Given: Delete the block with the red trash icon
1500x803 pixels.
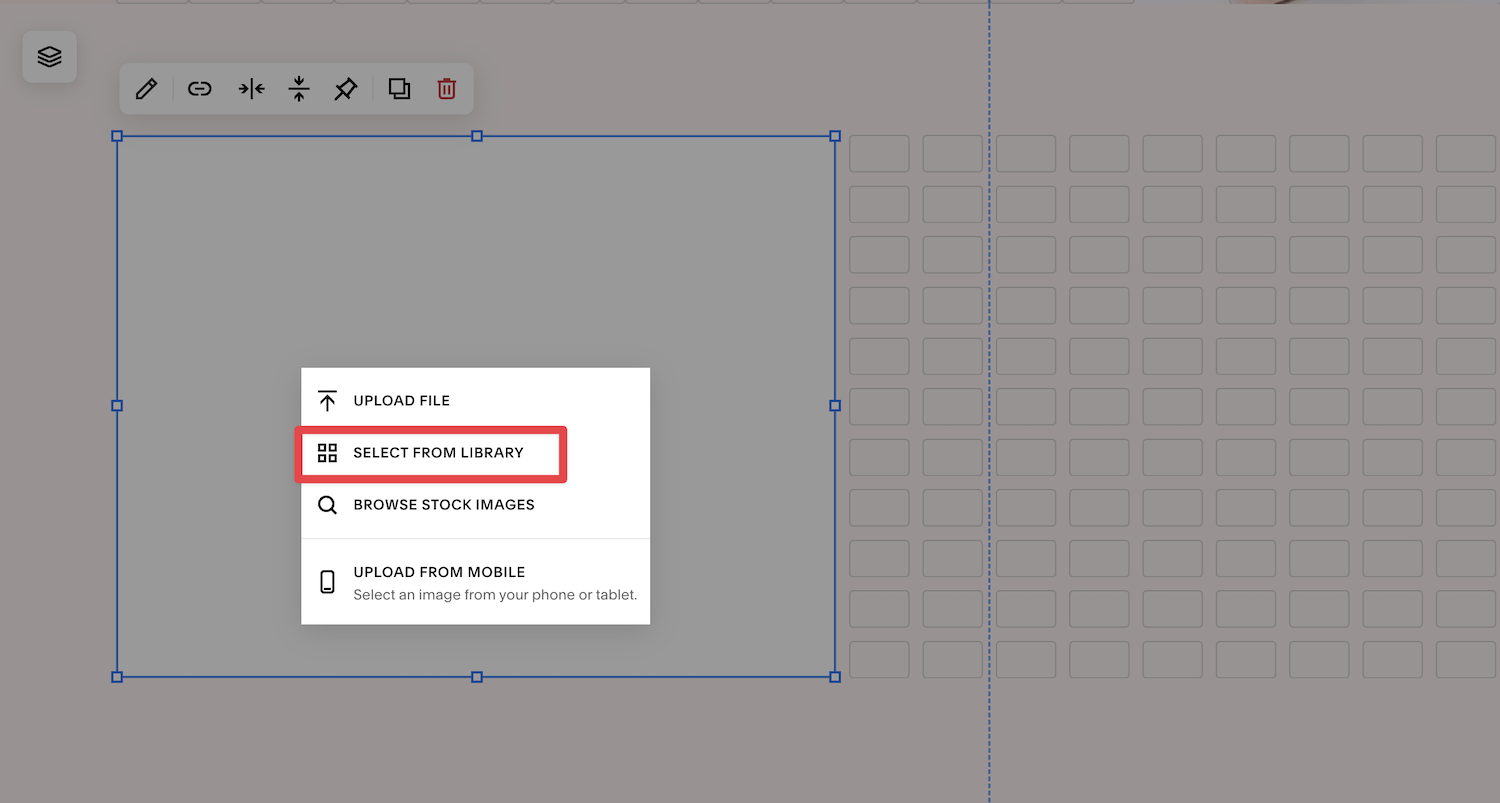Looking at the screenshot, I should 446,89.
